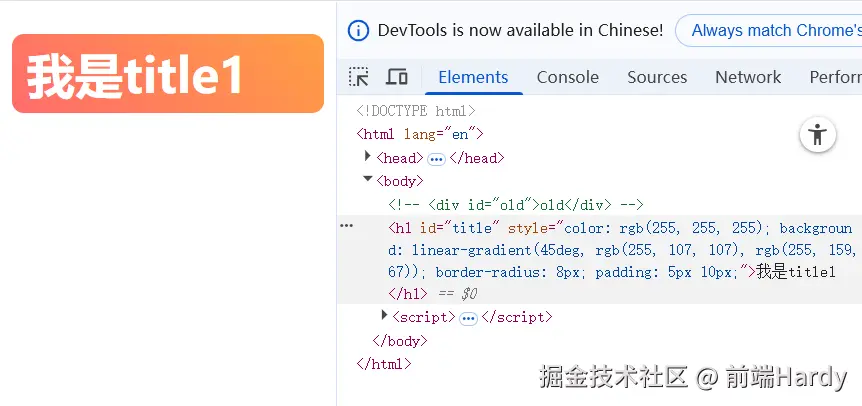Activate the inspect element picker icon

358,77
